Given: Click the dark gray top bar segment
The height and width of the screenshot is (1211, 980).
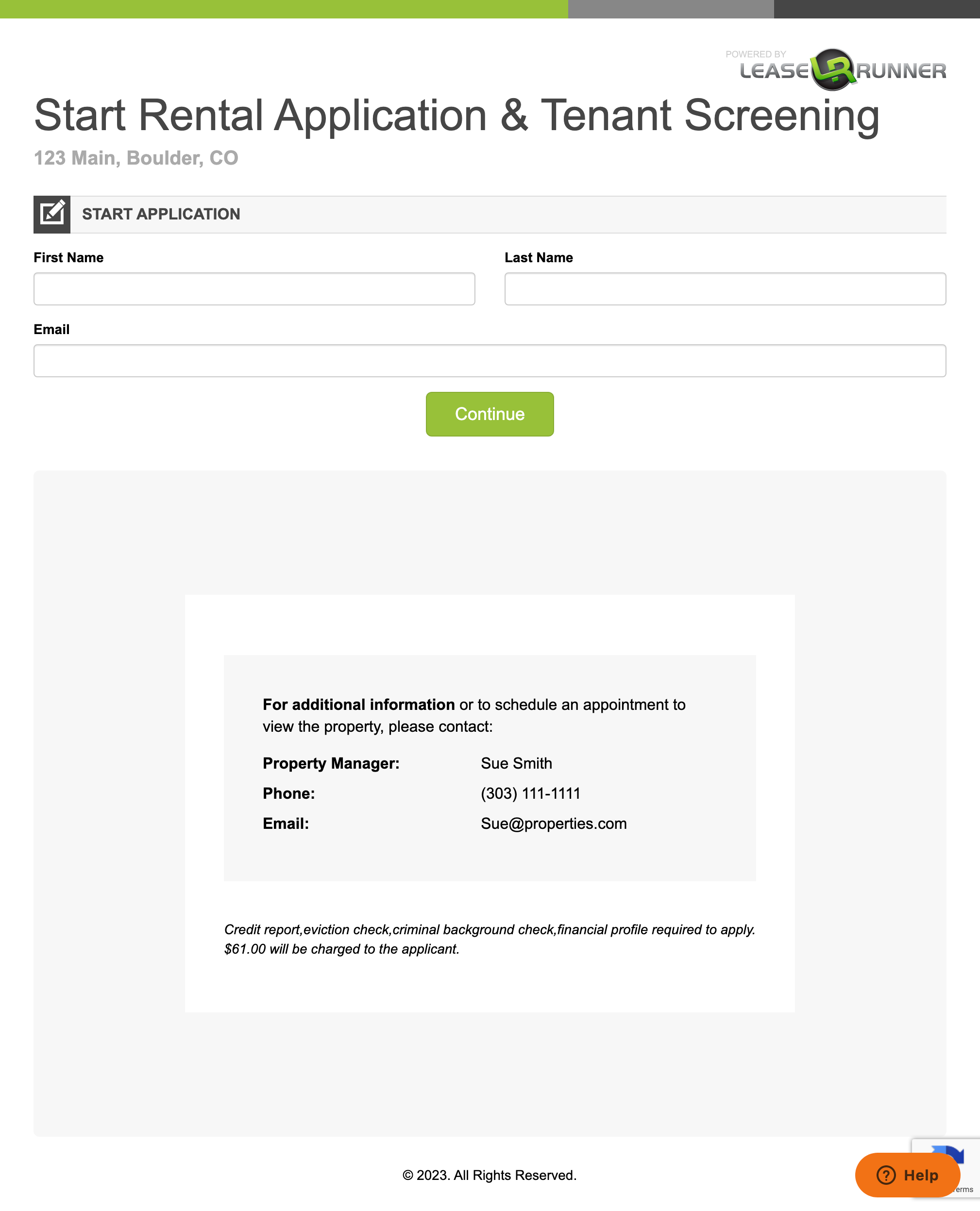Looking at the screenshot, I should click(x=876, y=9).
